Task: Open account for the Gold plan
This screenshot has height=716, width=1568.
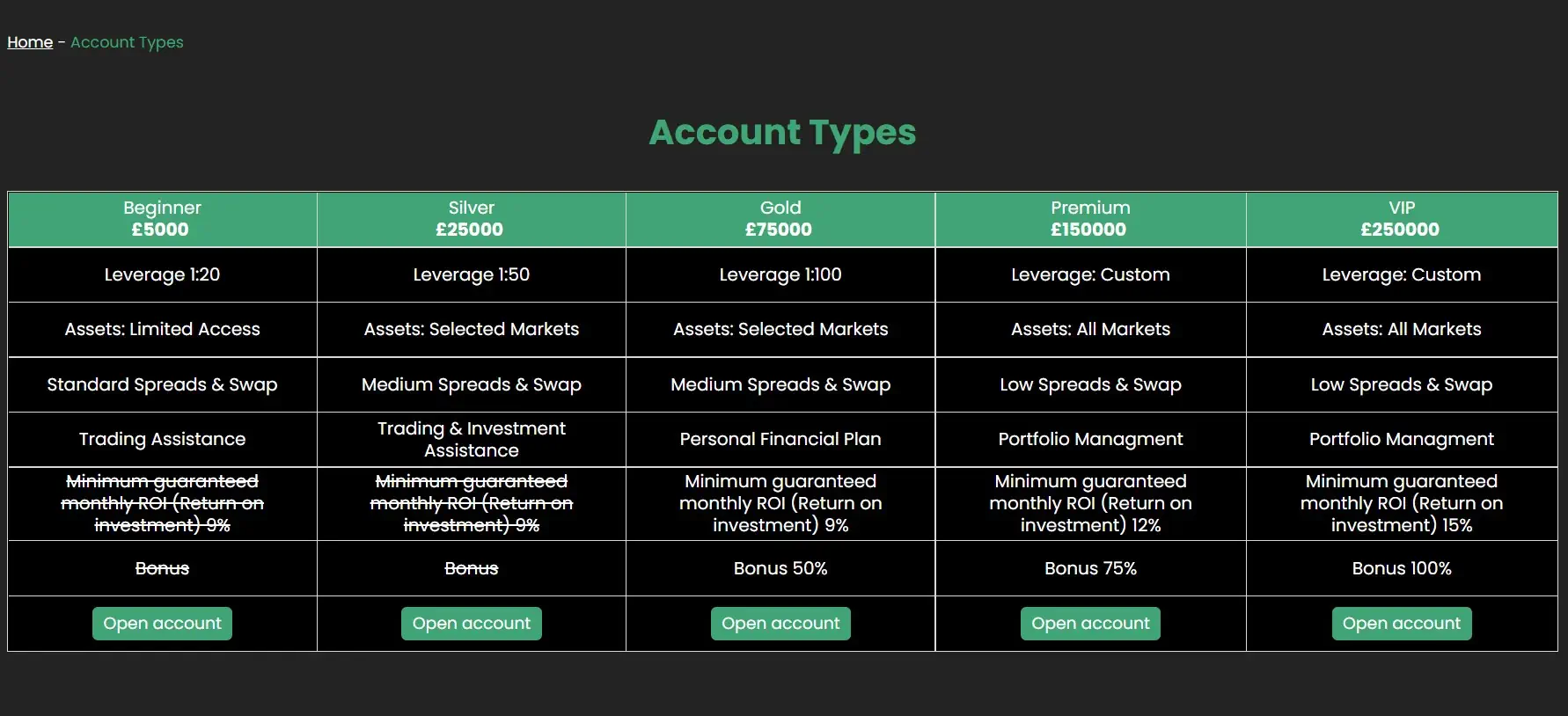Action: coord(780,624)
